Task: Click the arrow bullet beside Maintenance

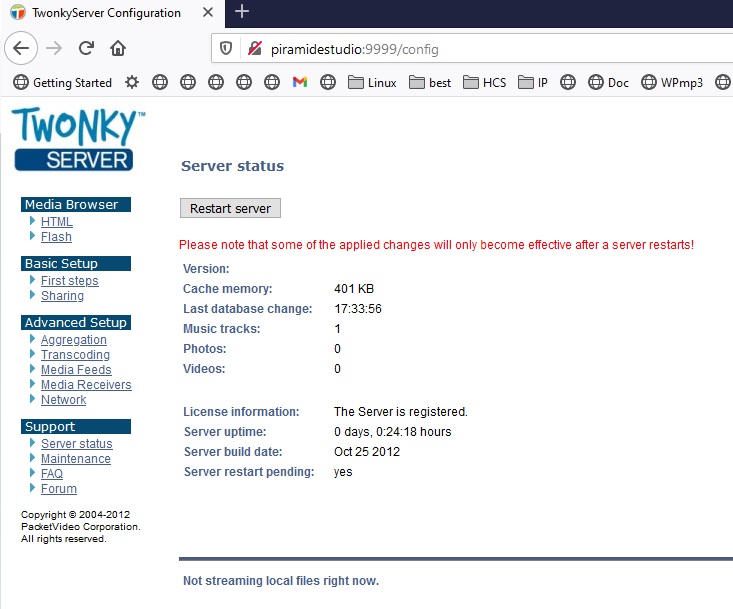Action: tap(32, 457)
